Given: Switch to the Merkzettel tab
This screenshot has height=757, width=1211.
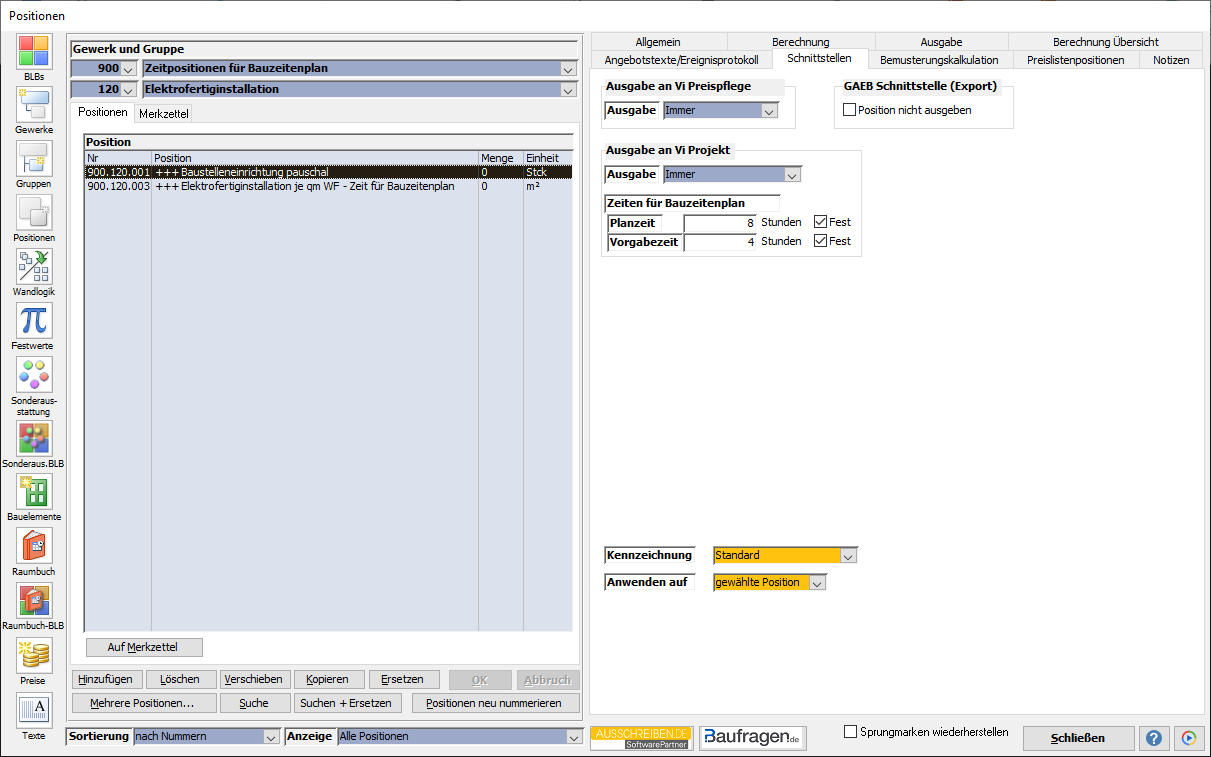Looking at the screenshot, I should click(163, 114).
